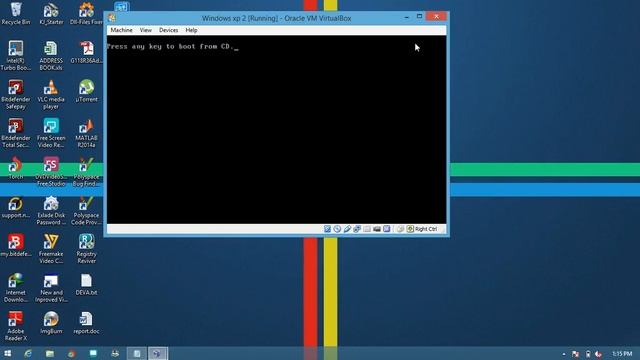Select the DVDVideoSoft Free Studio shortcut
The height and width of the screenshot is (360, 640).
pos(51,172)
